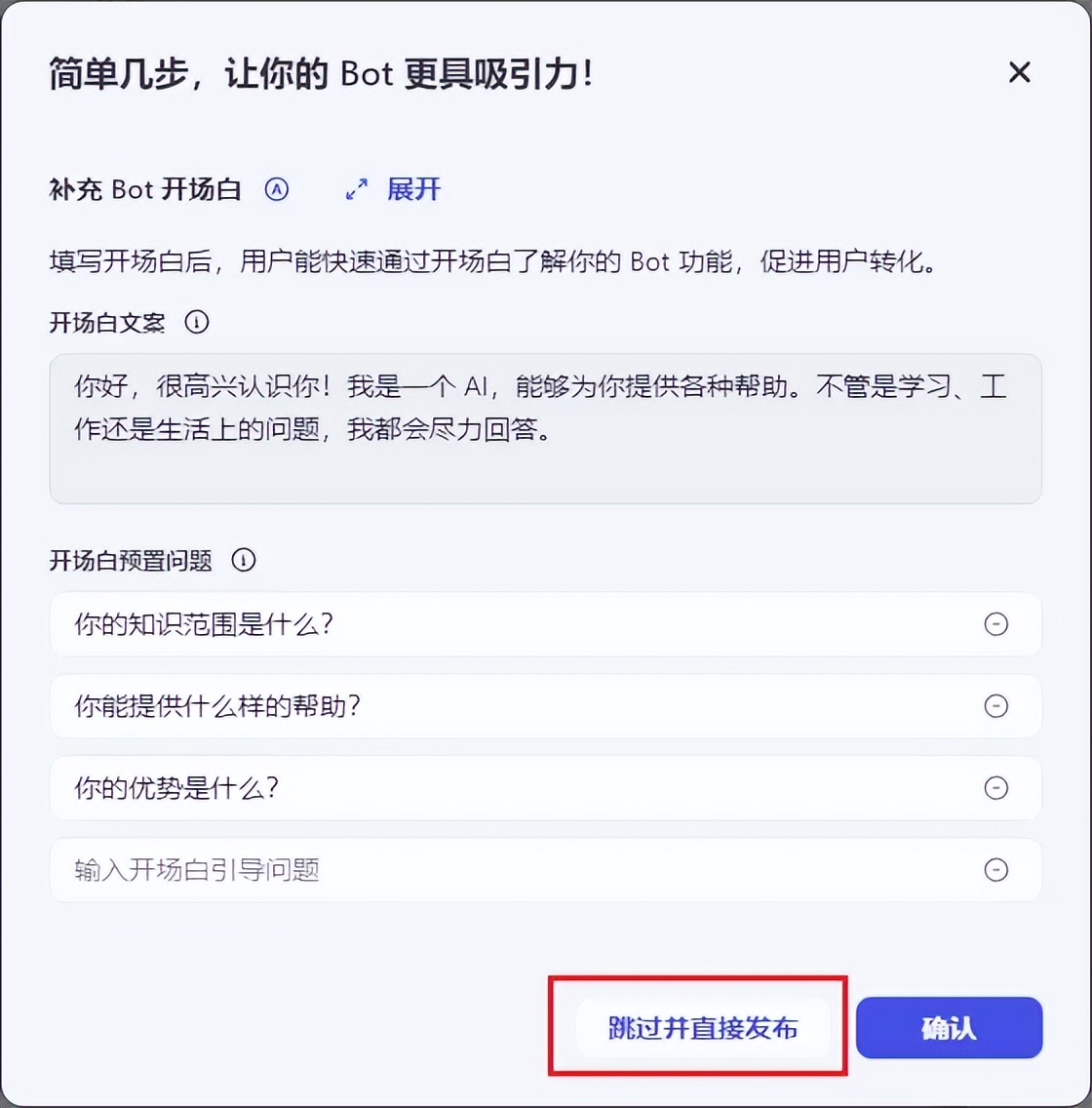The width and height of the screenshot is (1092, 1108).
Task: Click the 开场白预置问题 label text
Action: 131,560
